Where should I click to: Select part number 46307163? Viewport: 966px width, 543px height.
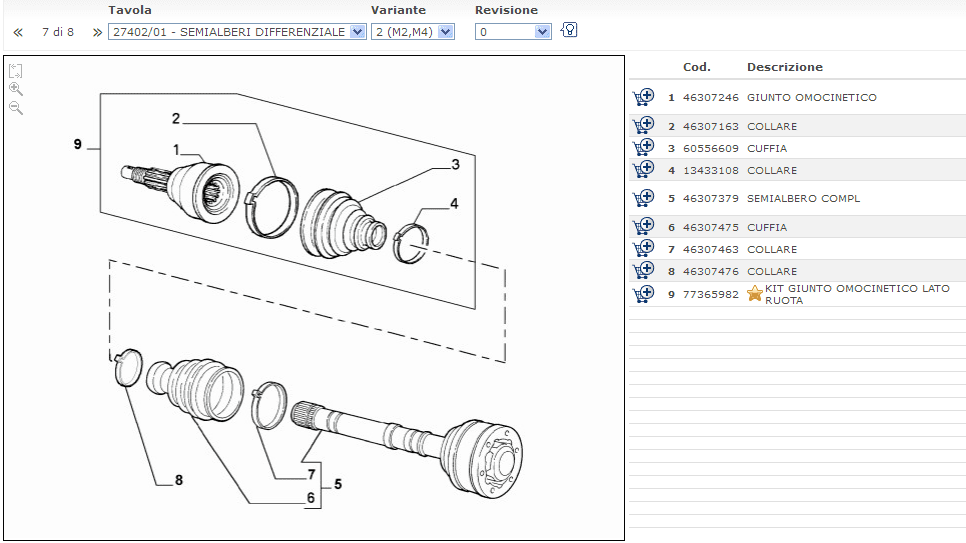[x=710, y=126]
